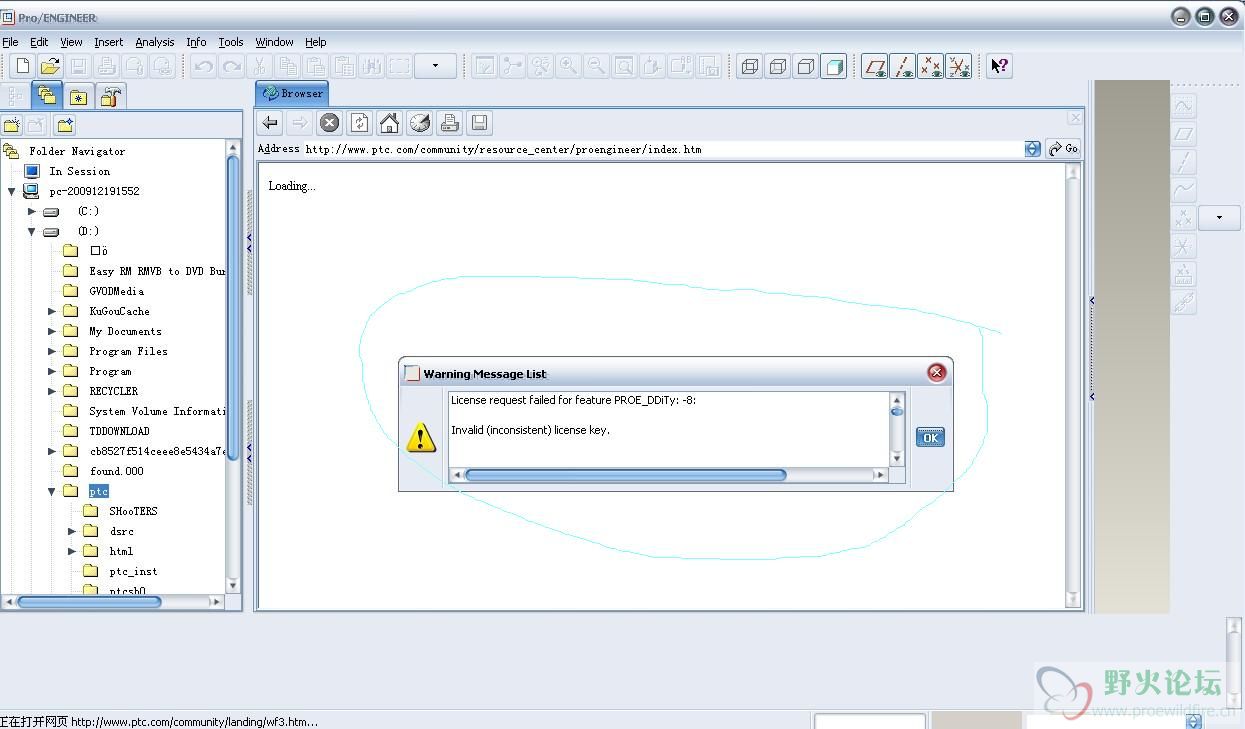Select the Browser tab
1245x729 pixels.
coord(292,93)
